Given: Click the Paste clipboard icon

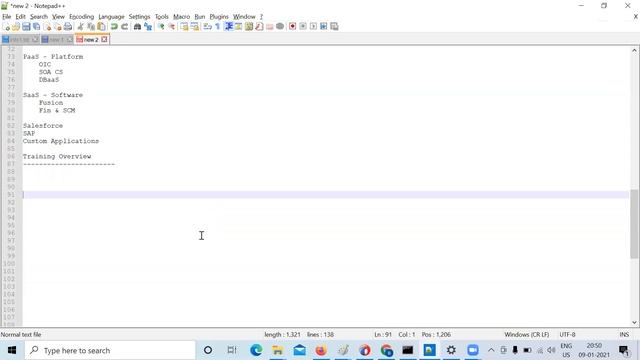Looking at the screenshot, I should click(x=101, y=27).
